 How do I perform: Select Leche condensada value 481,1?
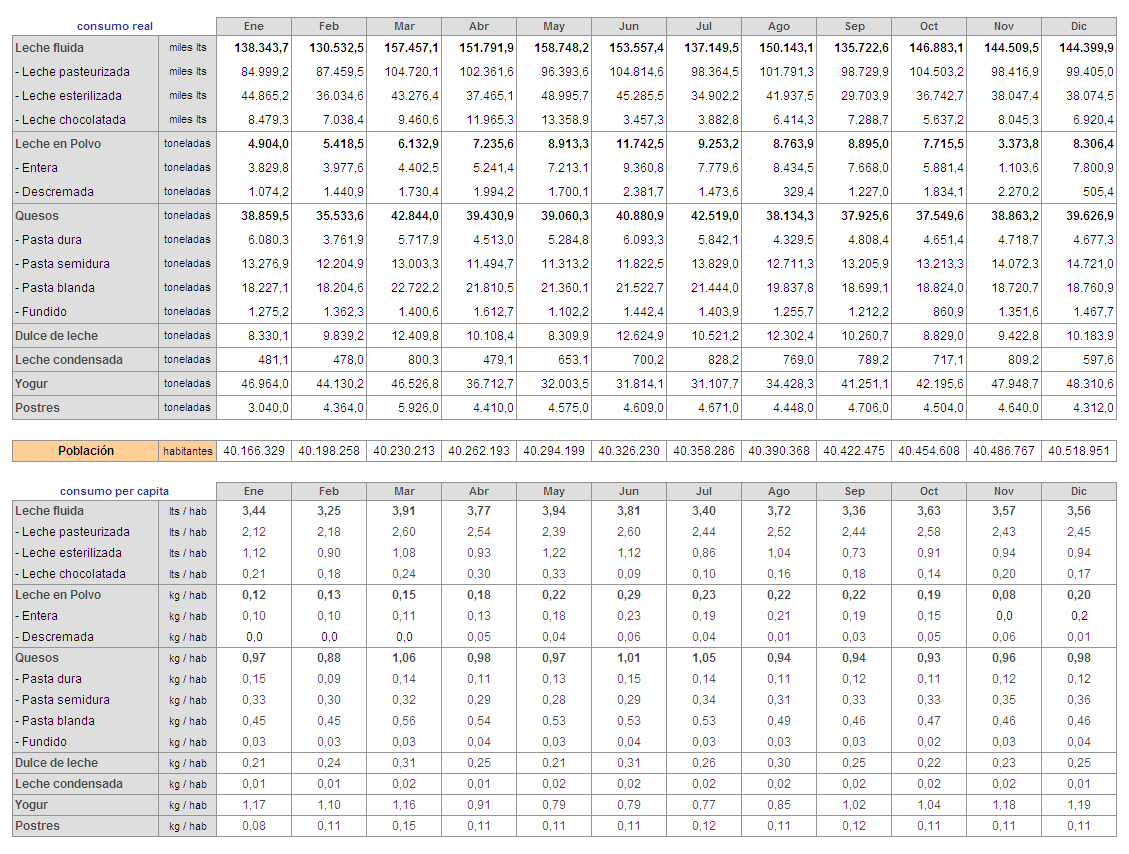pyautogui.click(x=274, y=360)
